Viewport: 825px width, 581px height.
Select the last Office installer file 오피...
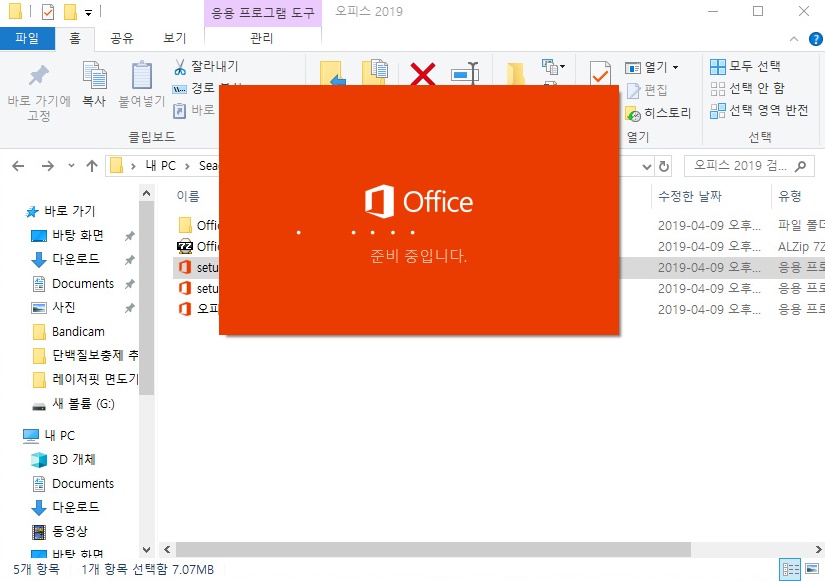[x=199, y=309]
